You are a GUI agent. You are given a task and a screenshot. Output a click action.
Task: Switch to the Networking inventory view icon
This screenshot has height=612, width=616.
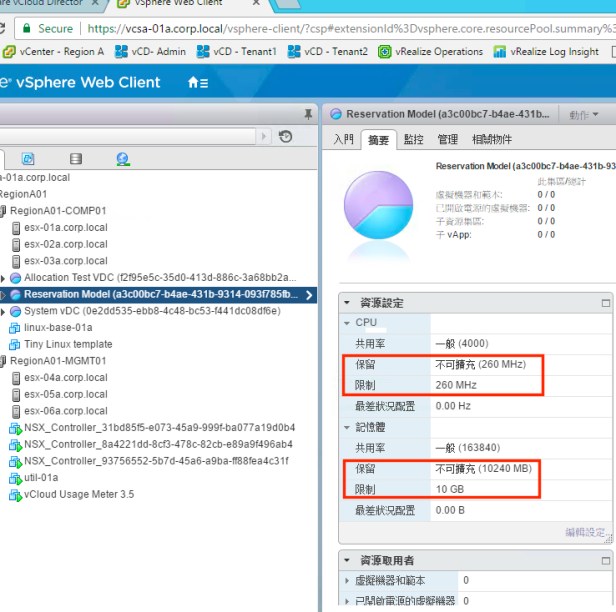click(x=123, y=159)
